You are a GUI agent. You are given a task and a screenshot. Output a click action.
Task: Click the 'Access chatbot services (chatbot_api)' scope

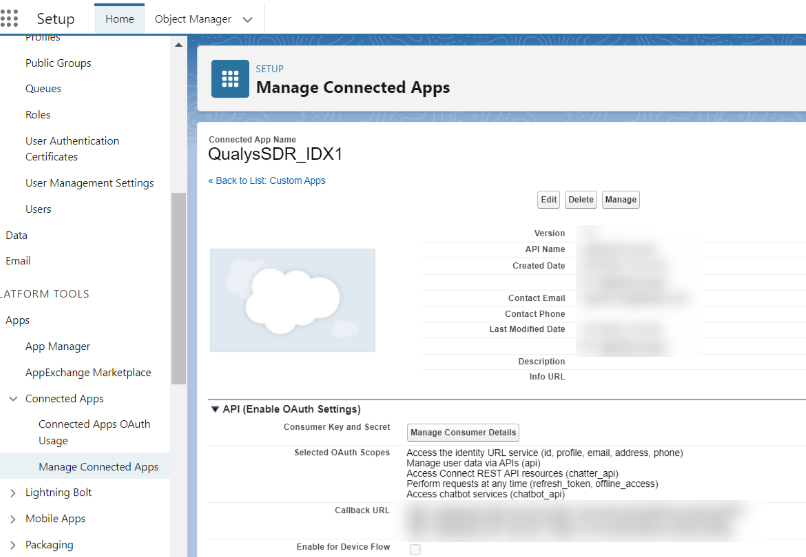point(485,494)
